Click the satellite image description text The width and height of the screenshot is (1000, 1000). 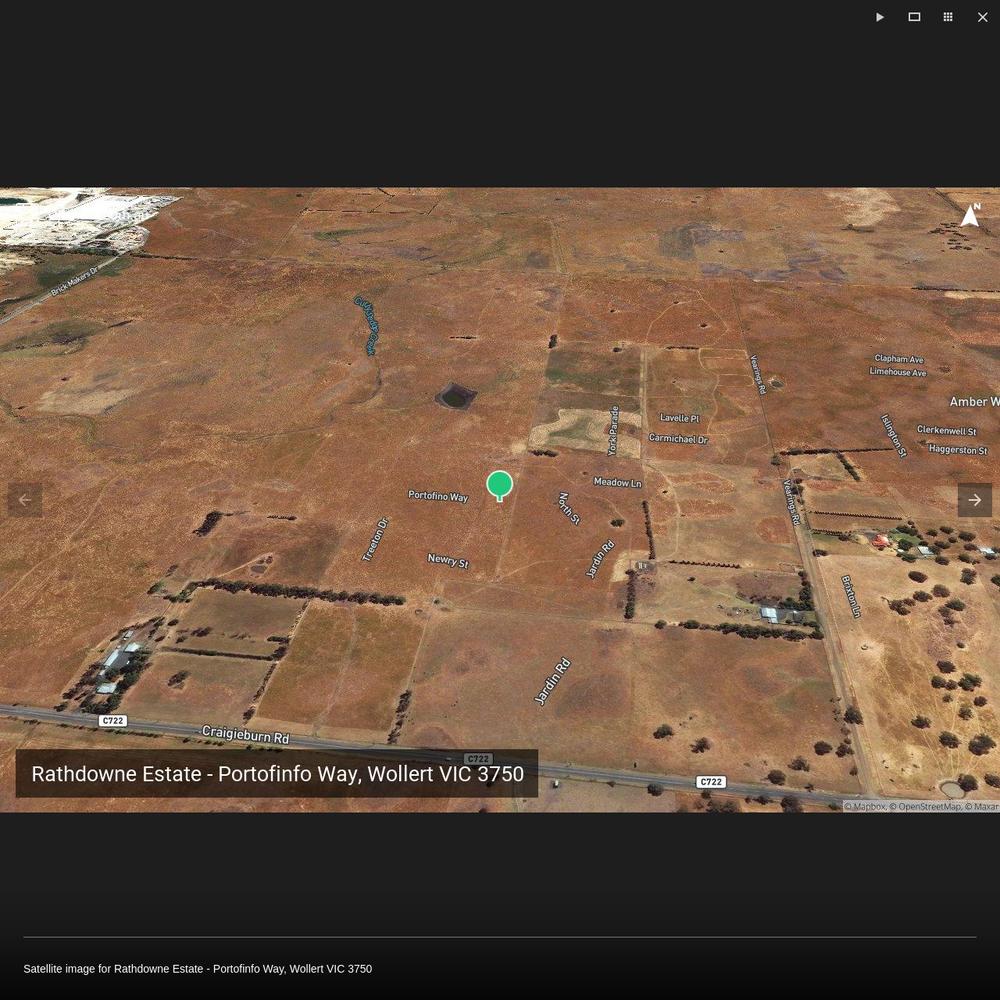[198, 969]
